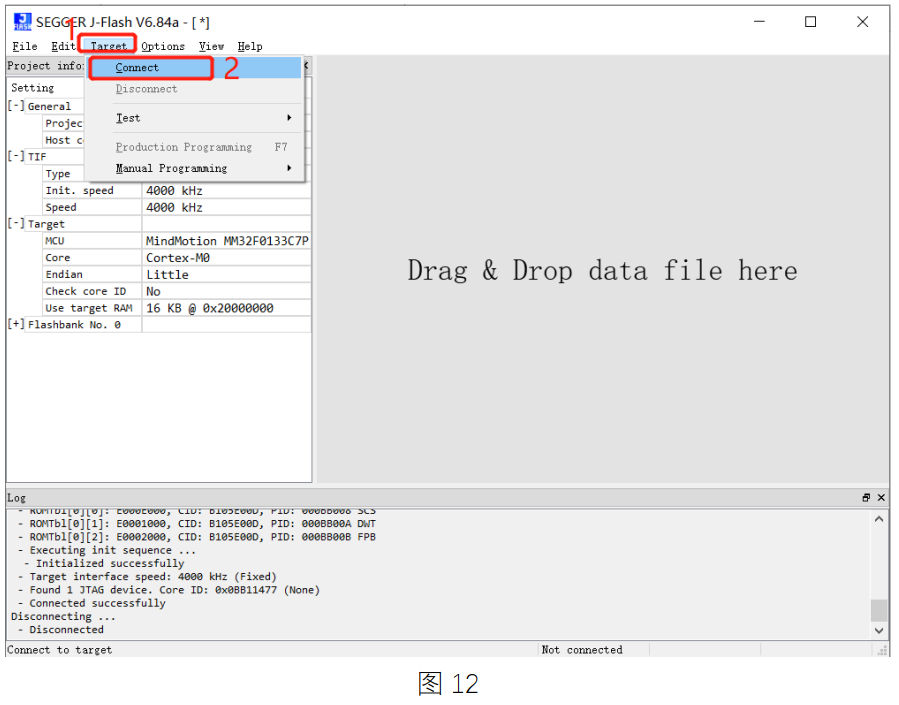Viewport: 899px width, 705px height.
Task: Click the status bar resize grip
Action: (882, 651)
